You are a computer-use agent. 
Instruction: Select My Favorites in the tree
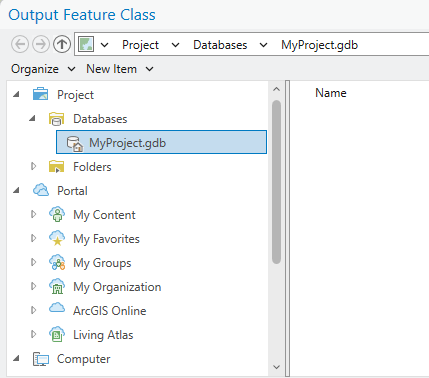(x=106, y=239)
